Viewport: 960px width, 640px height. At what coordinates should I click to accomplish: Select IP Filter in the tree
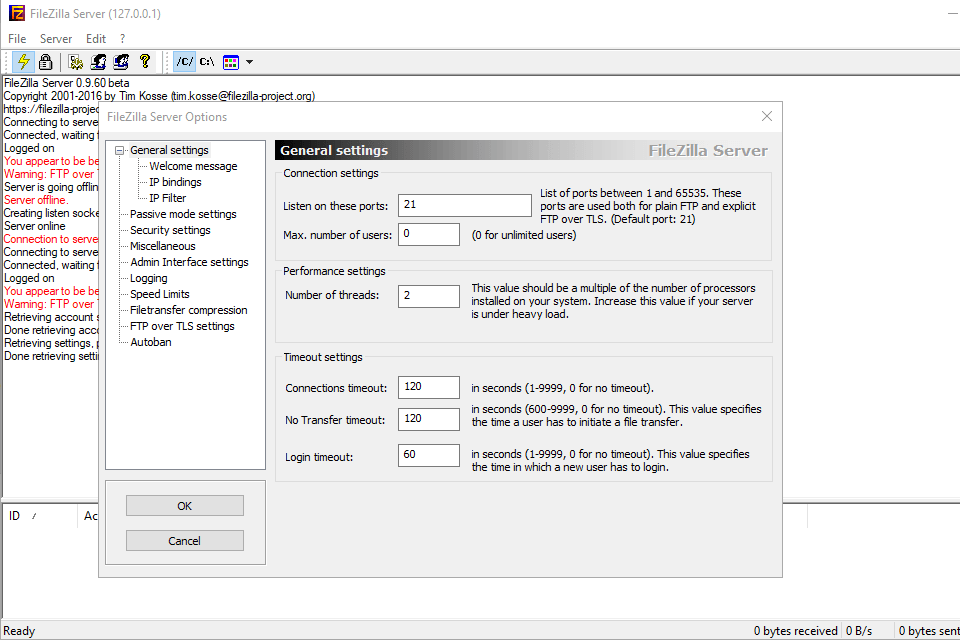[168, 198]
